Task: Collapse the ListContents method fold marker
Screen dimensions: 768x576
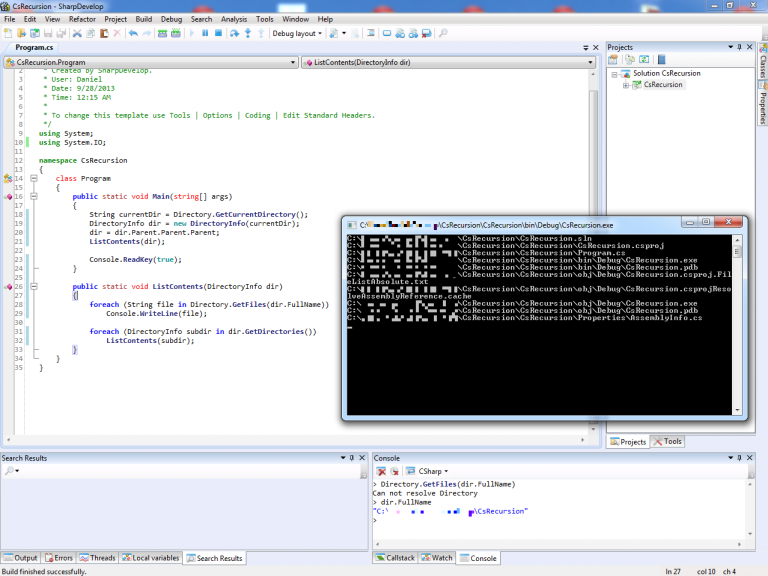Action: click(x=33, y=287)
